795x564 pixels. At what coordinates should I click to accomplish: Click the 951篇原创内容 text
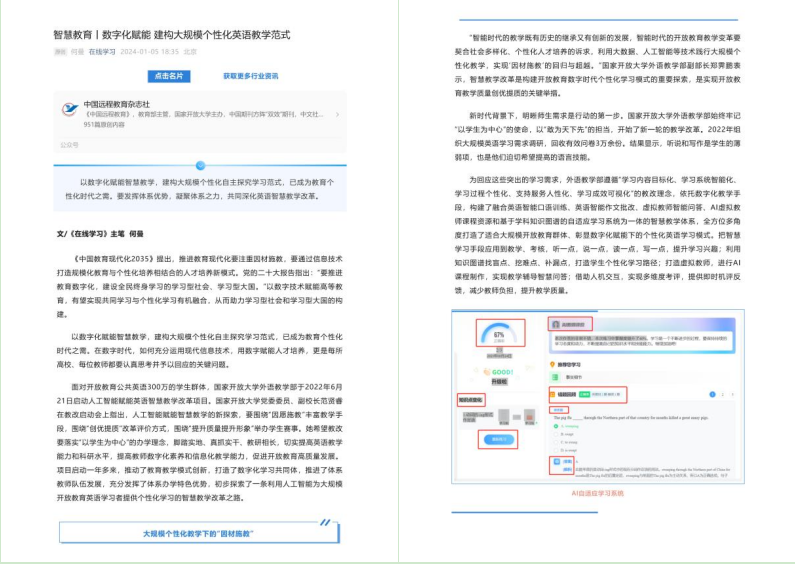[104, 124]
